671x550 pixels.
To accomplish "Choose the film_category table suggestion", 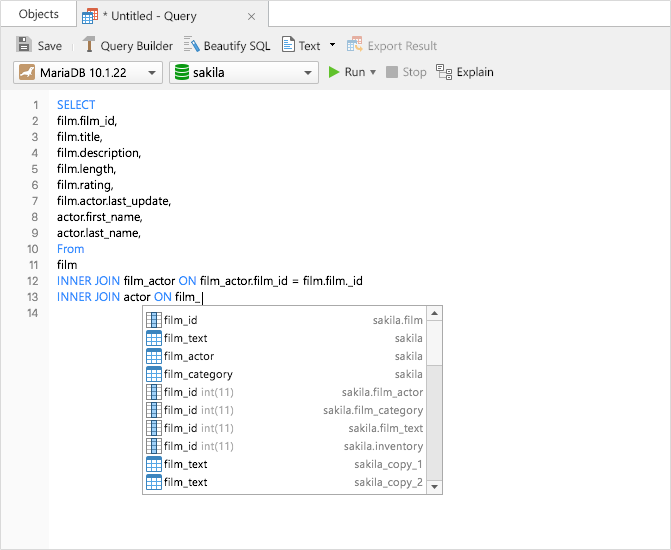I will pos(284,374).
